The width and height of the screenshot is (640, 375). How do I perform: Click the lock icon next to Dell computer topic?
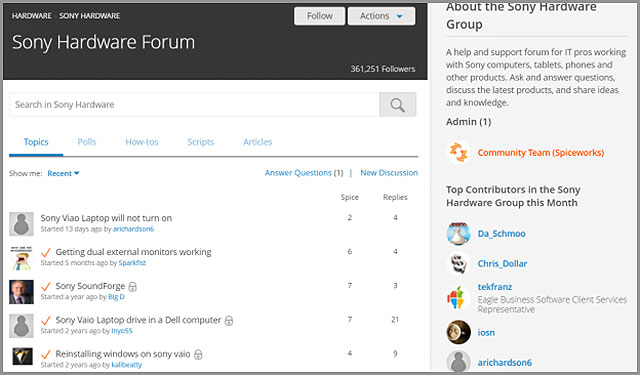[229, 321]
